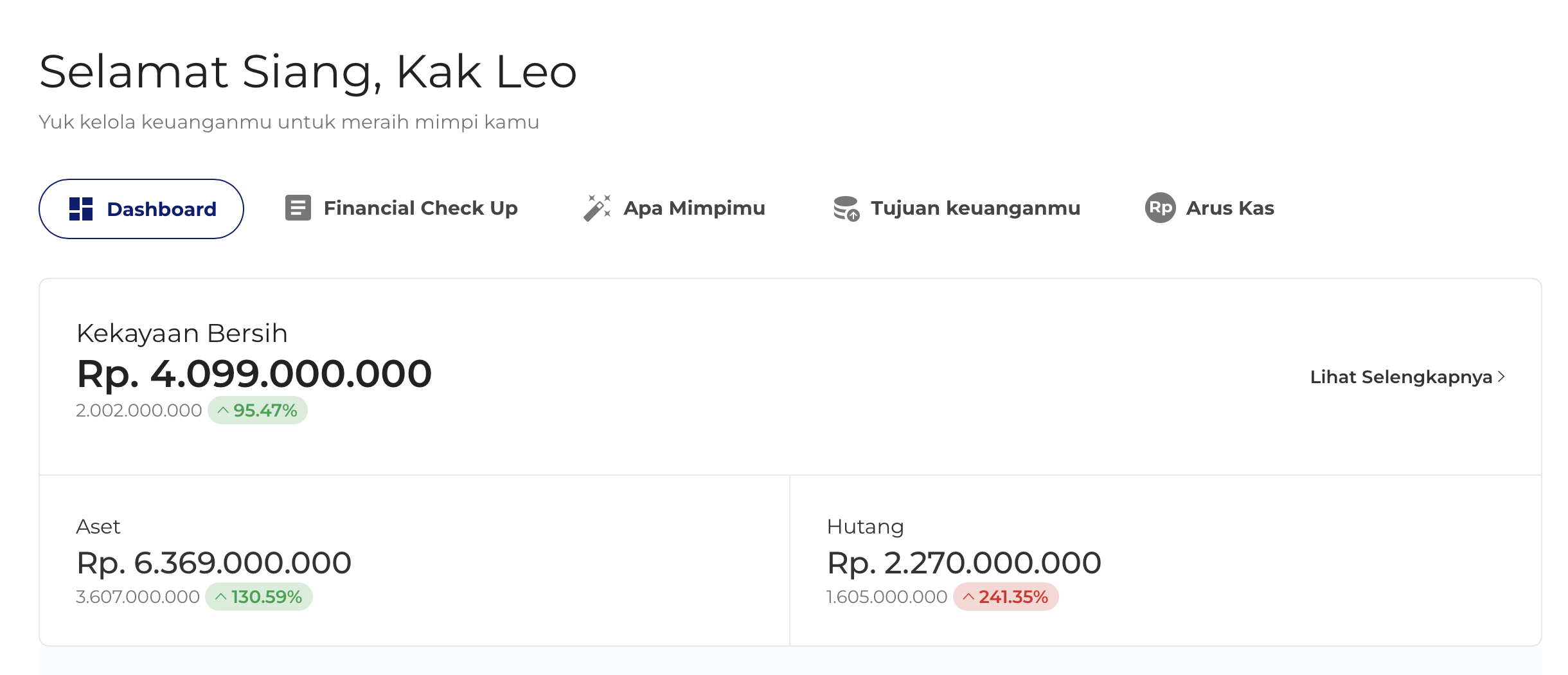Click the Aset amount Rp. 6.369.000.000
The width and height of the screenshot is (1568, 675).
[x=213, y=562]
